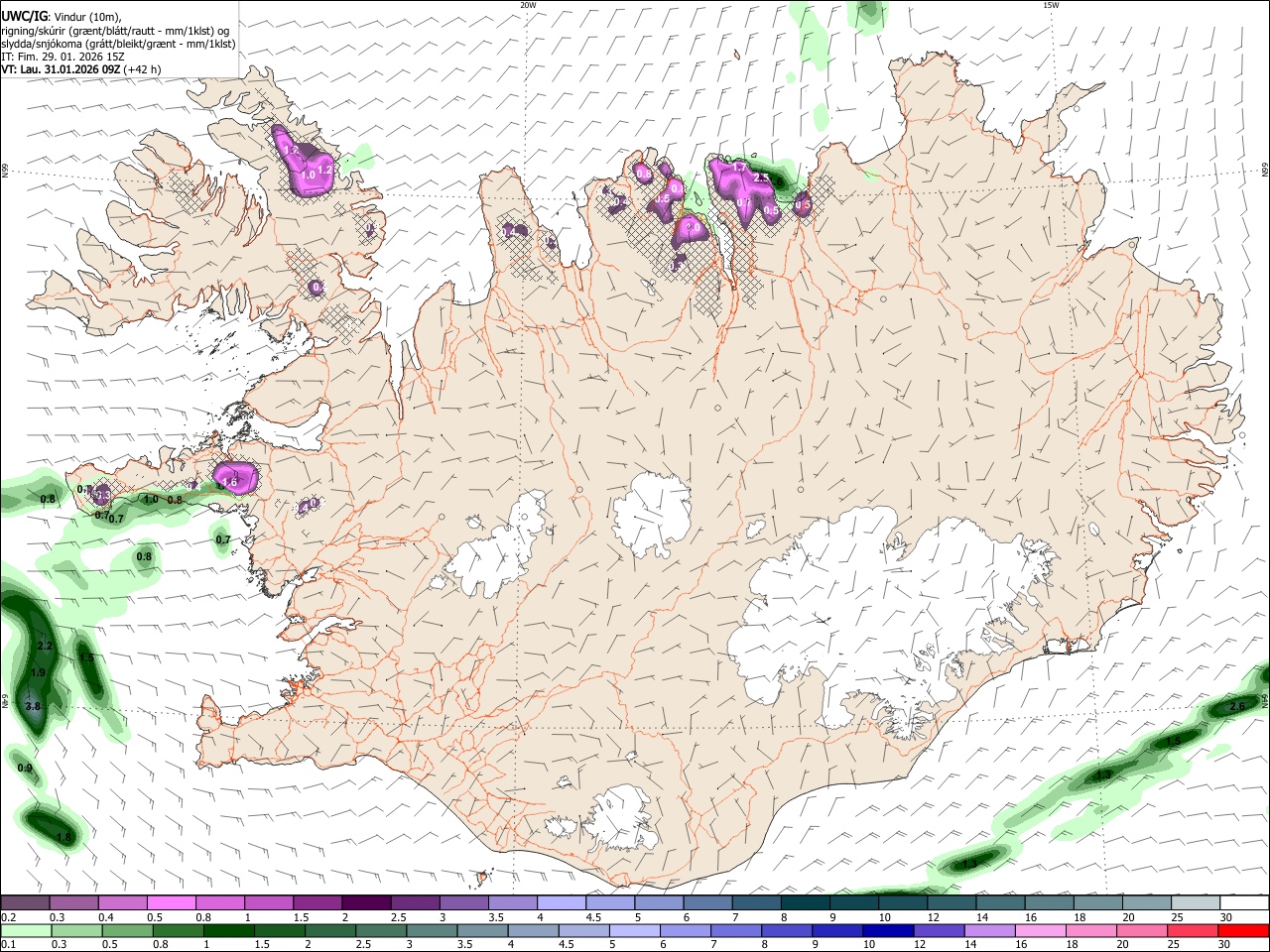Click the '2.2' rain value in green band
1270x952 pixels.
coord(44,646)
